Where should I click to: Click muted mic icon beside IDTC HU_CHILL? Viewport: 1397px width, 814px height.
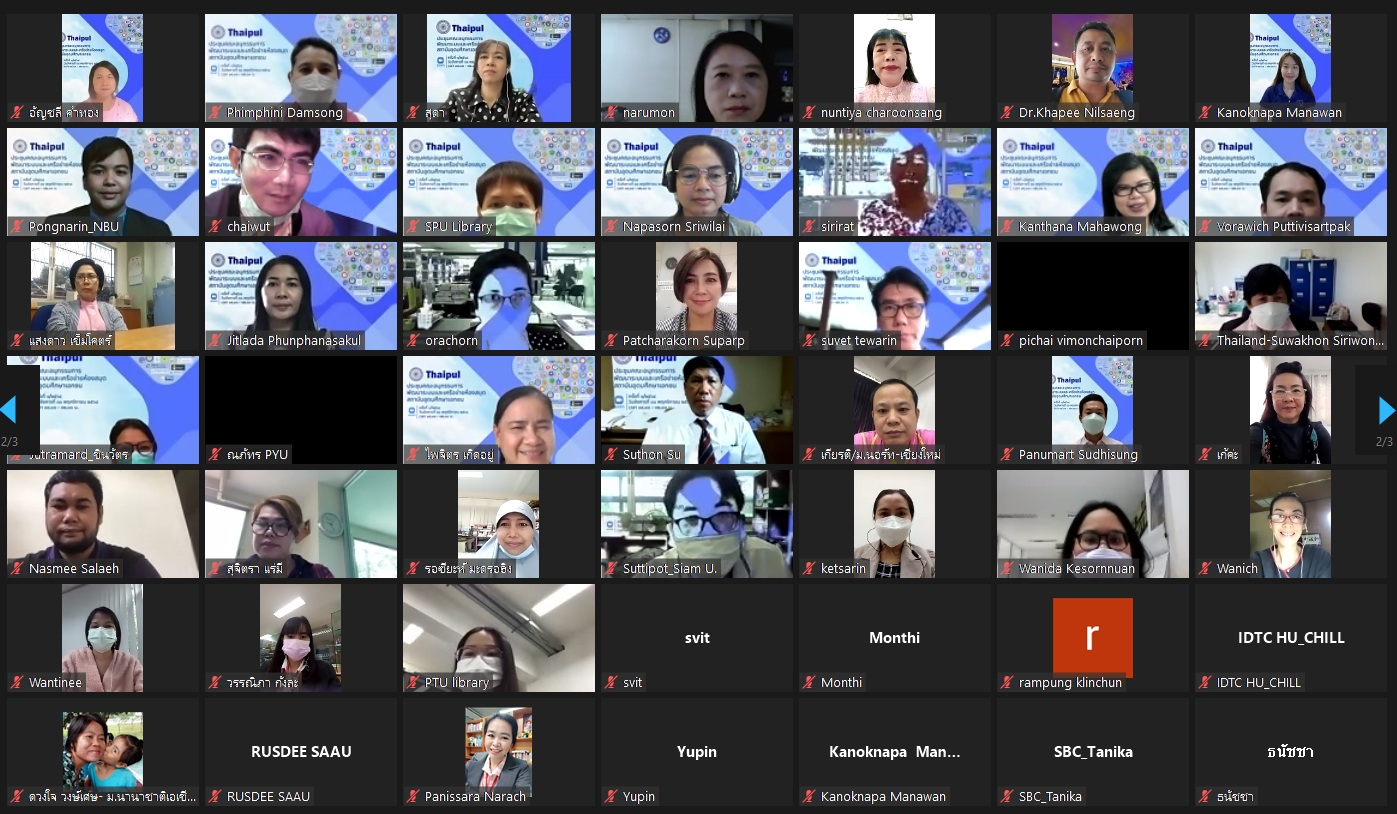coord(1205,683)
